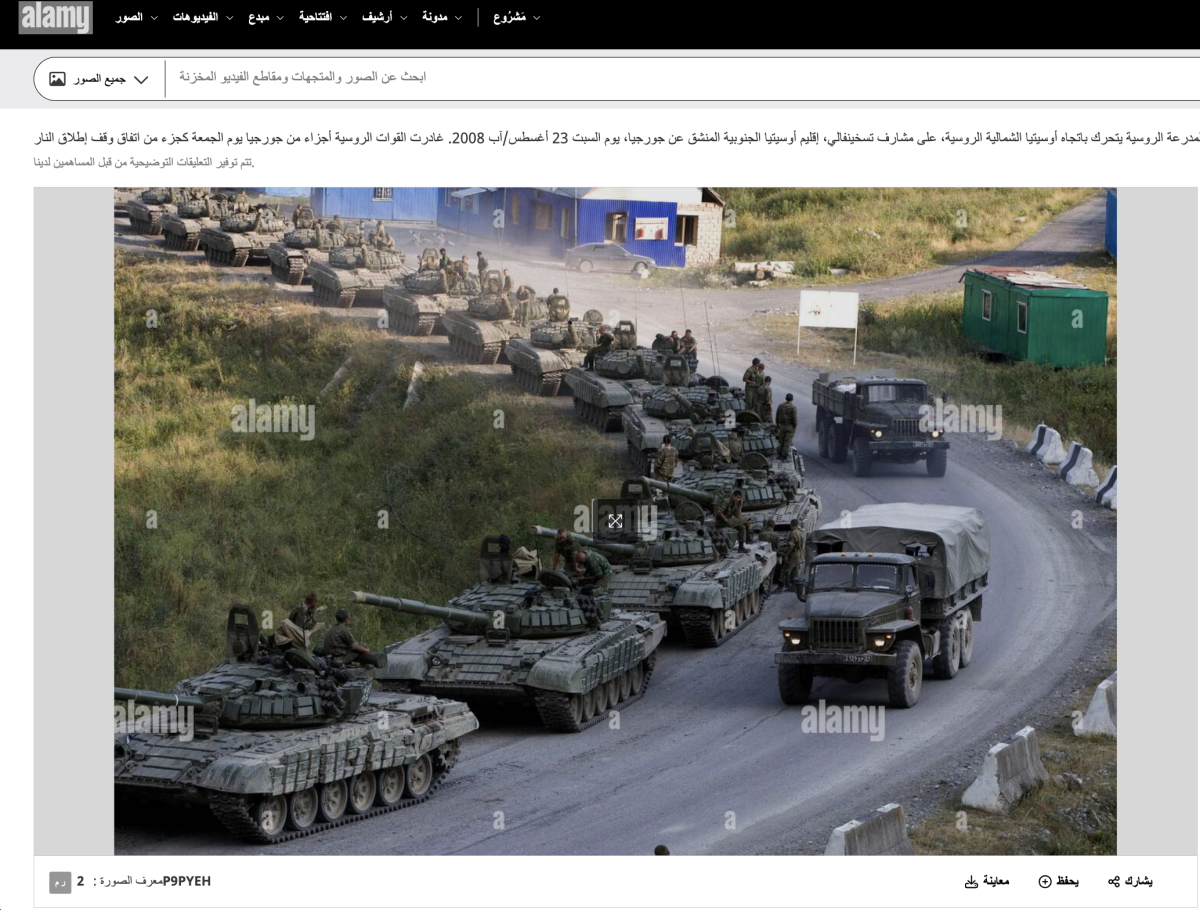Click the image icon in the search filter

pyautogui.click(x=57, y=78)
